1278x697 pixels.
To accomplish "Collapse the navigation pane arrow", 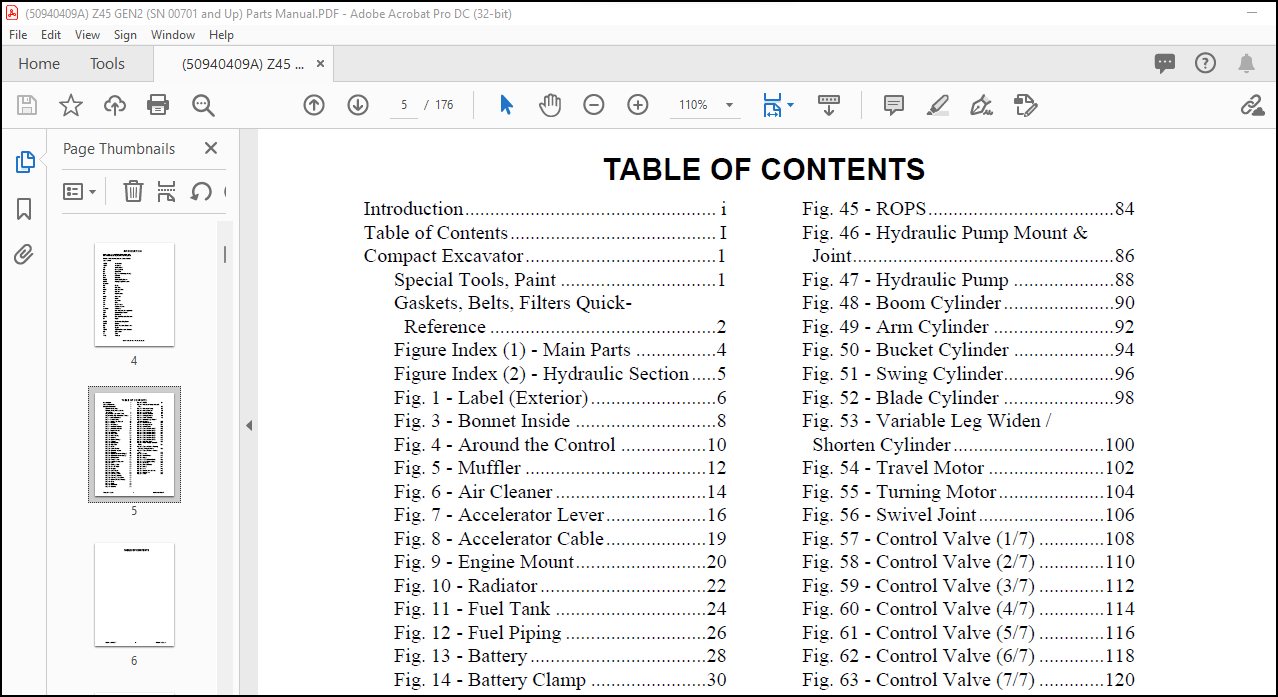I will pos(249,425).
